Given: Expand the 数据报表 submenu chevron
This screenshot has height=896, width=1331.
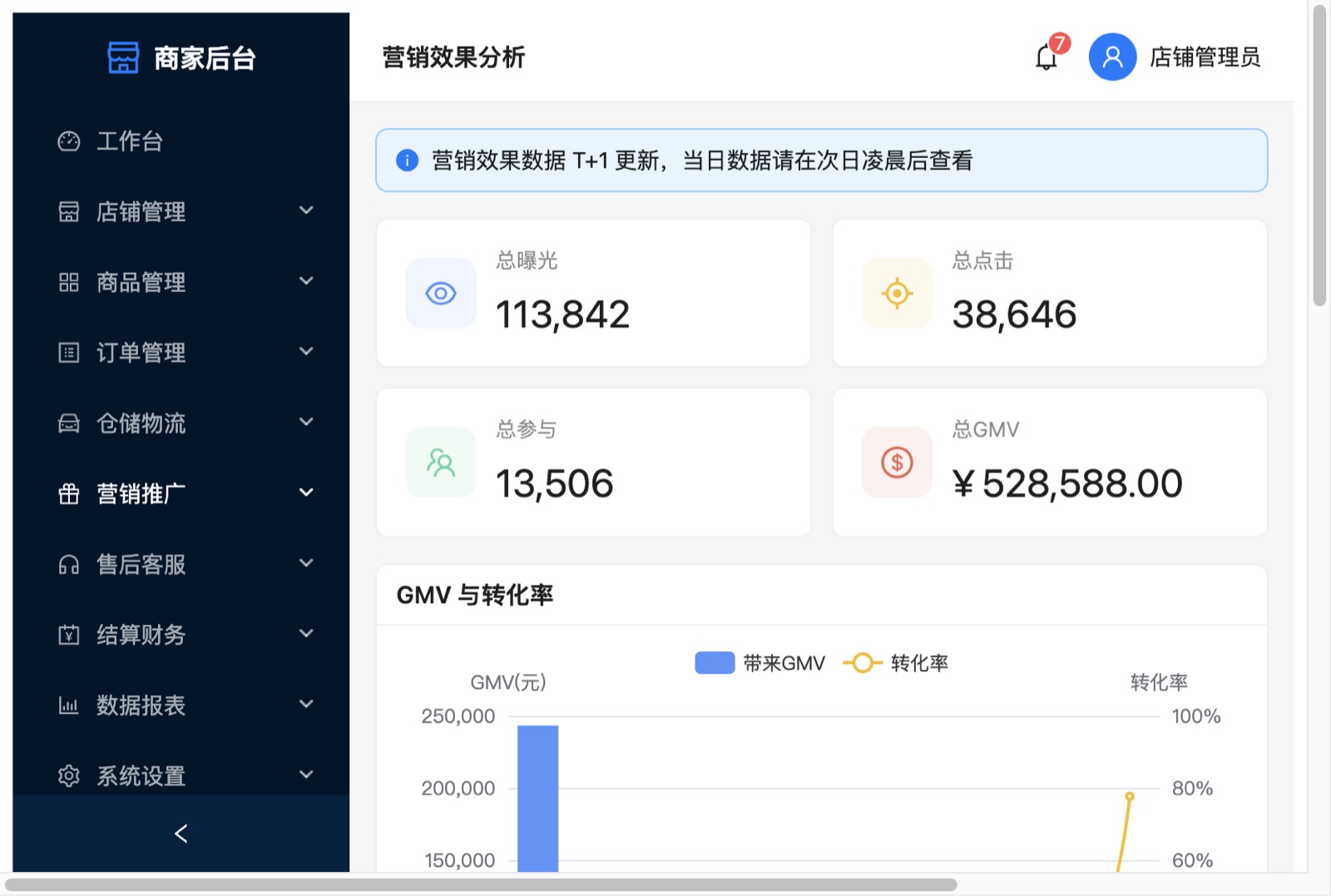Looking at the screenshot, I should (306, 704).
